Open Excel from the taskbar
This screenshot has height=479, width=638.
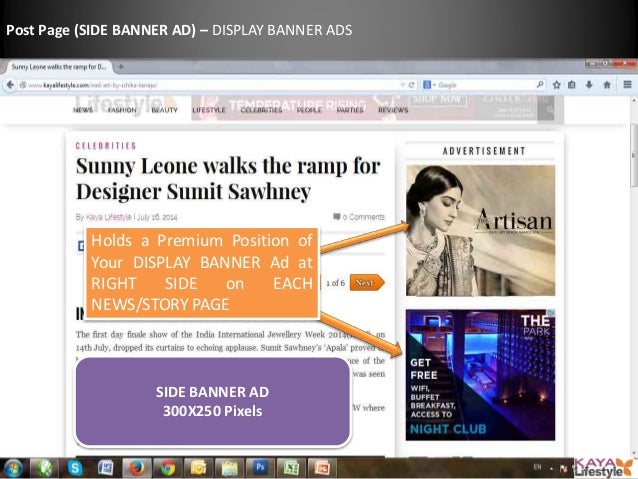[291, 468]
